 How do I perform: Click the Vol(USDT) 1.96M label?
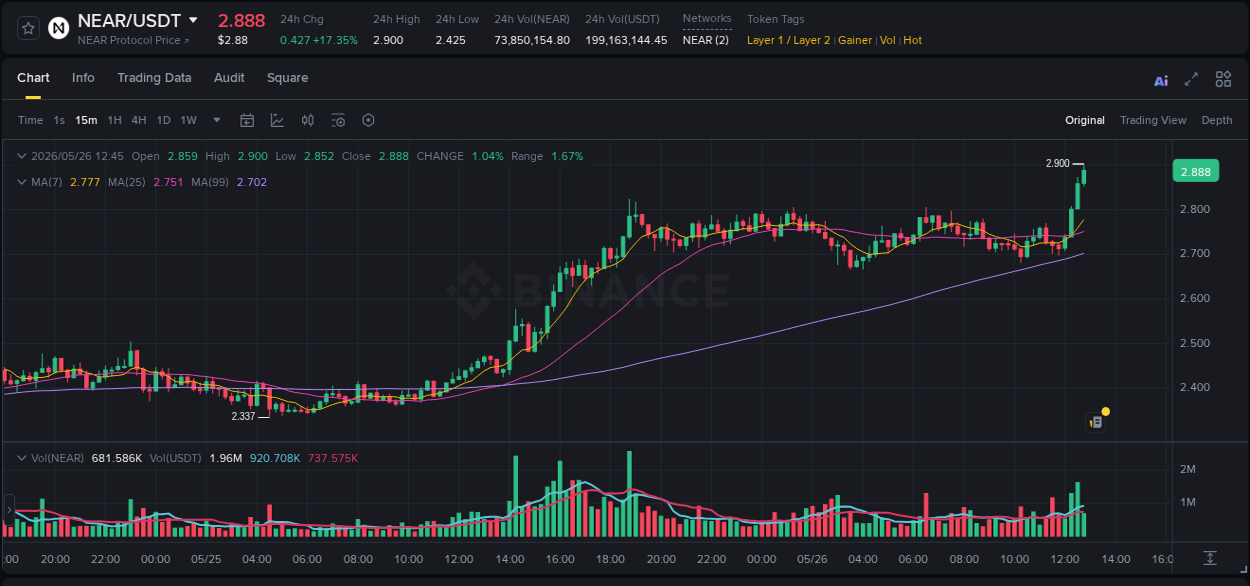(x=195, y=458)
